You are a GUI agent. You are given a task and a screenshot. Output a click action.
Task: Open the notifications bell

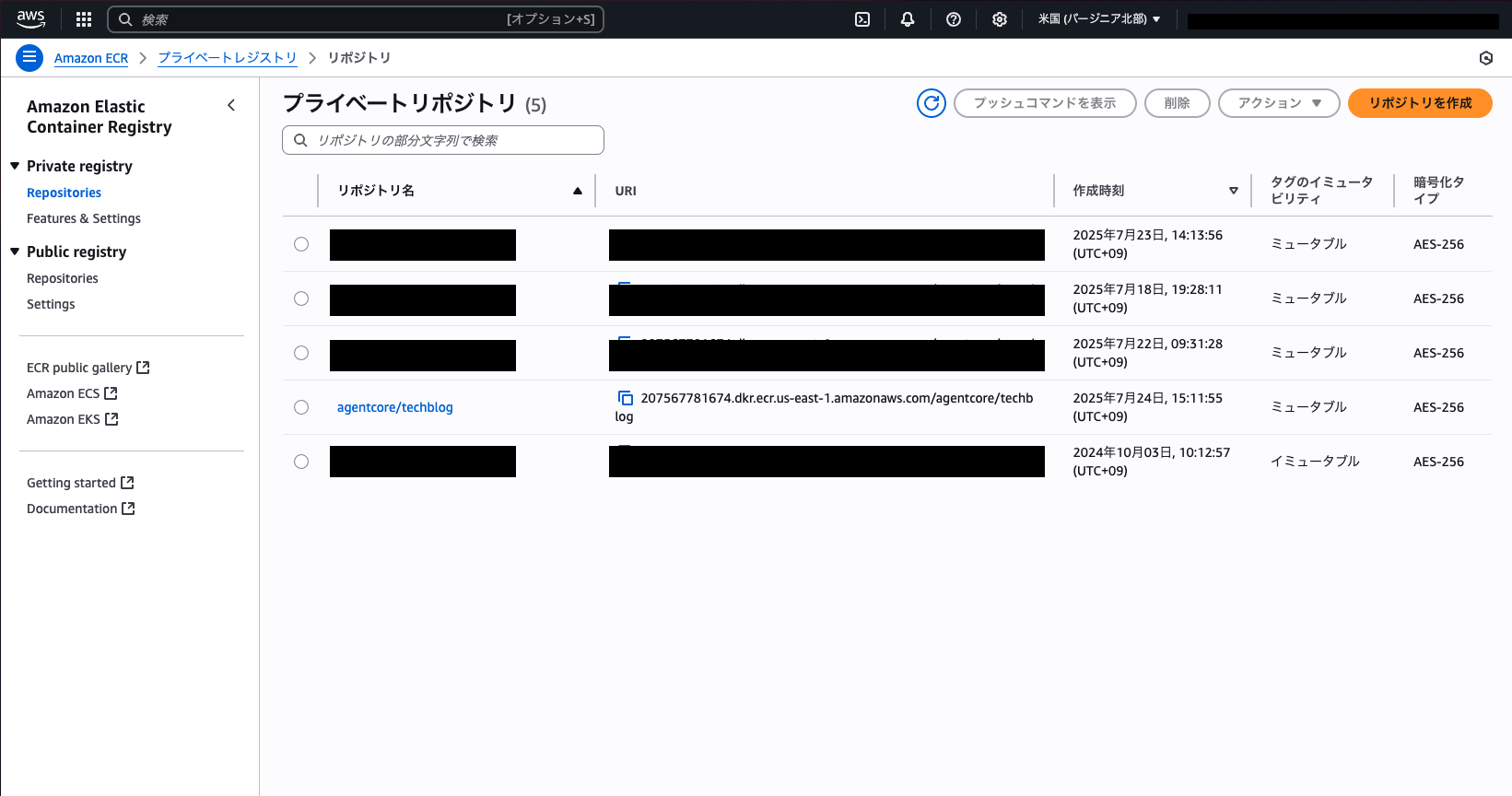(908, 19)
